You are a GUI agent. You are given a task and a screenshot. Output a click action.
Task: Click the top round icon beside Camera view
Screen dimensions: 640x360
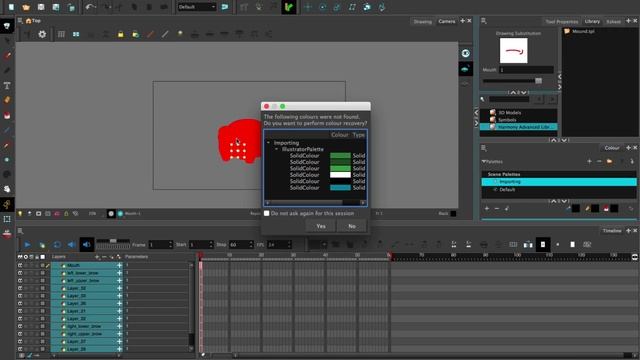pyautogui.click(x=465, y=53)
